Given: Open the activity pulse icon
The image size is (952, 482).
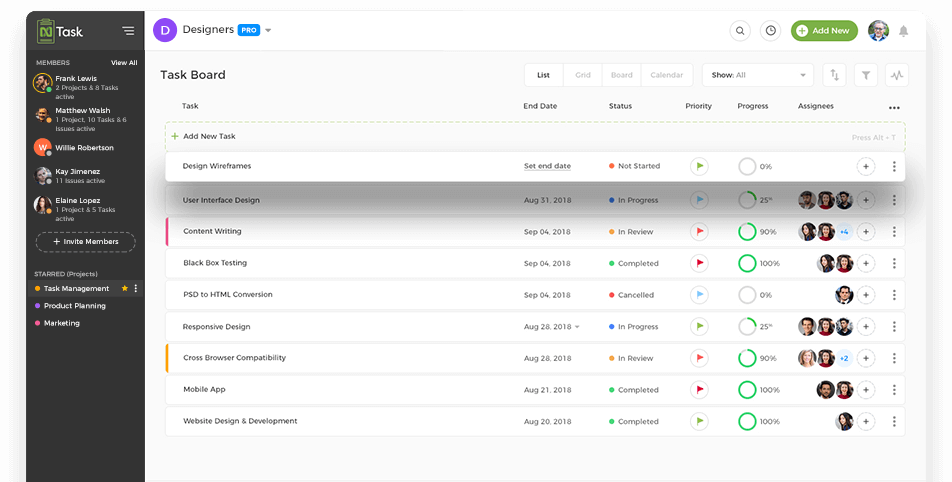Looking at the screenshot, I should [896, 75].
